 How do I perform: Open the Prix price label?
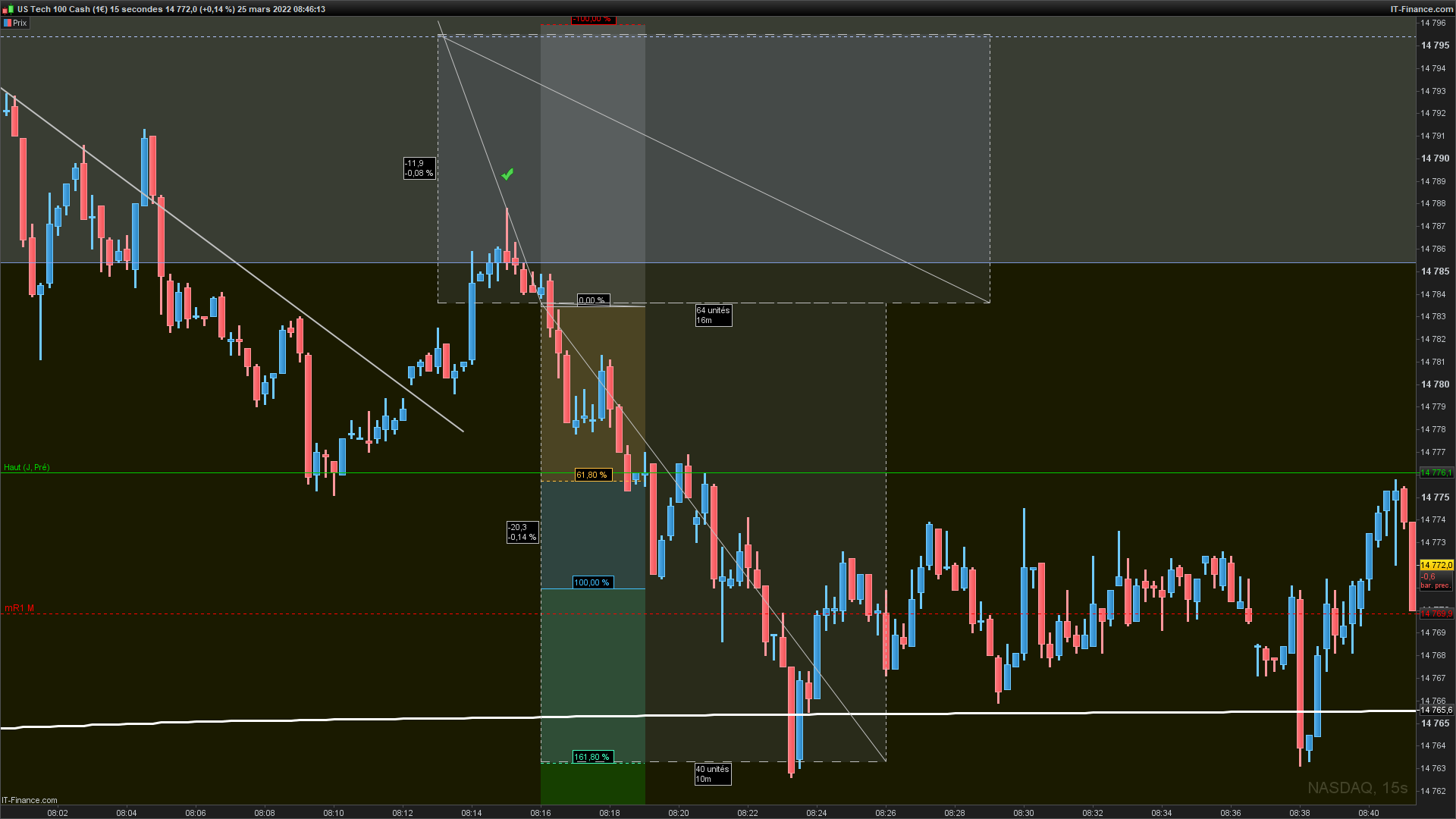(x=20, y=23)
